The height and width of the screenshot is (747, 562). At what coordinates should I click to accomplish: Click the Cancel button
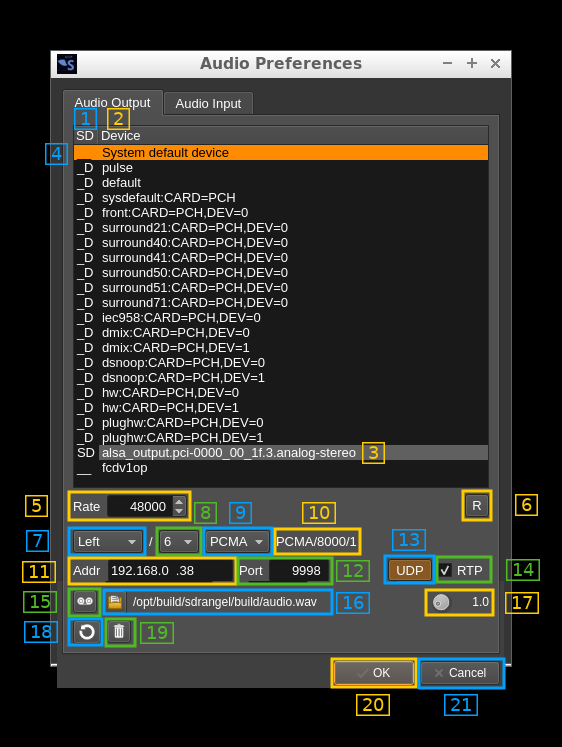pos(461,673)
